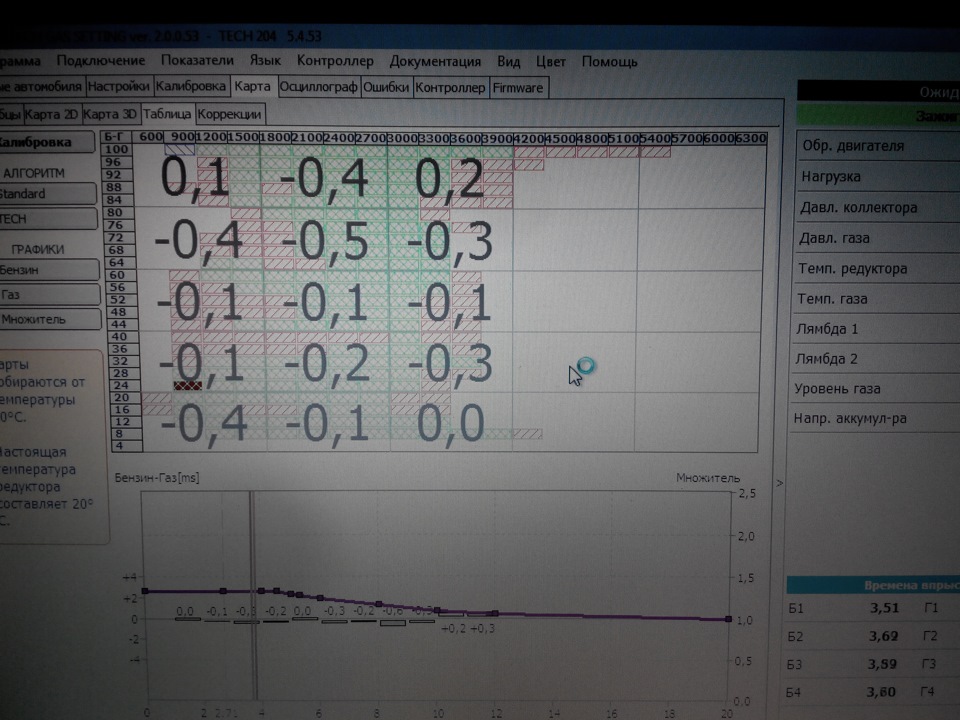Click the -0,5 correction value in table
Viewport: 960px width, 720px height.
pyautogui.click(x=324, y=241)
